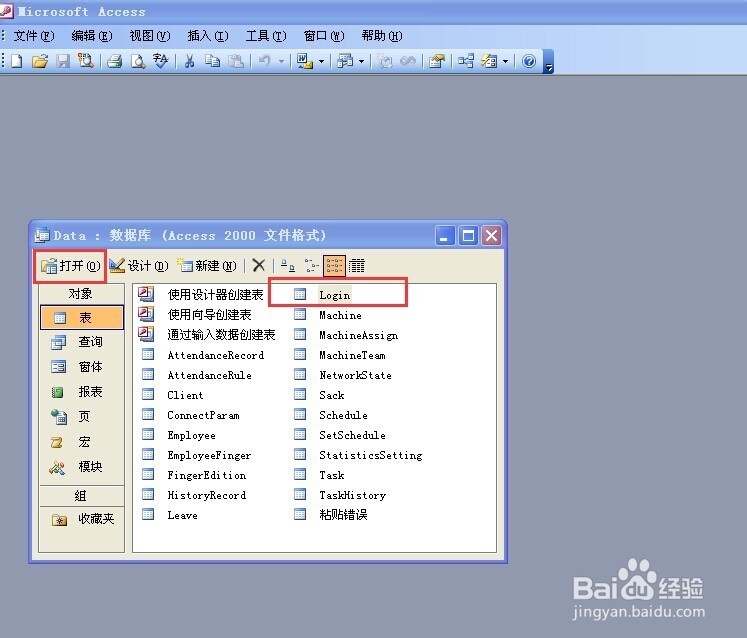This screenshot has height=638, width=747.
Task: Click the Spelling check toolbar icon
Action: 161,61
